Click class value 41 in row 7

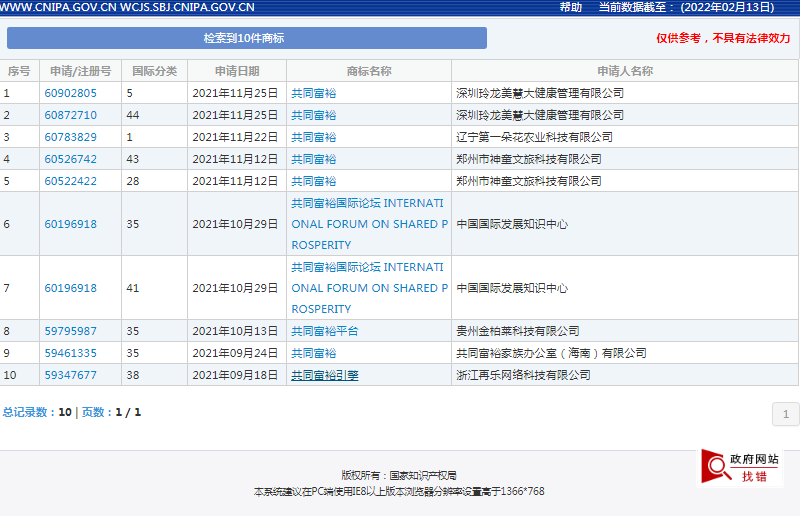[x=133, y=288]
